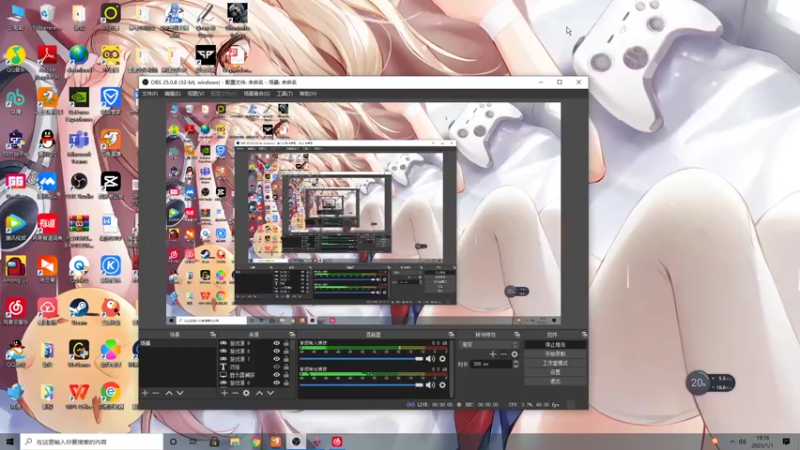Pop out the Controls dock panel
The image size is (800, 450).
click(x=584, y=335)
